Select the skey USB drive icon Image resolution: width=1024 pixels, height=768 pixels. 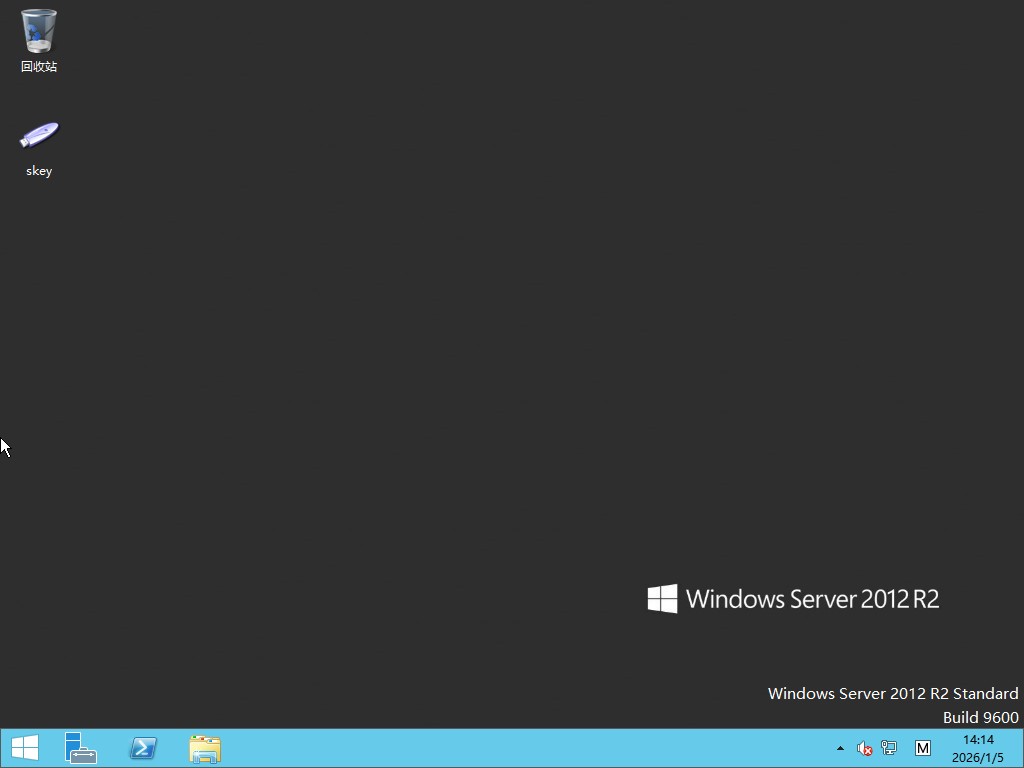[39, 135]
